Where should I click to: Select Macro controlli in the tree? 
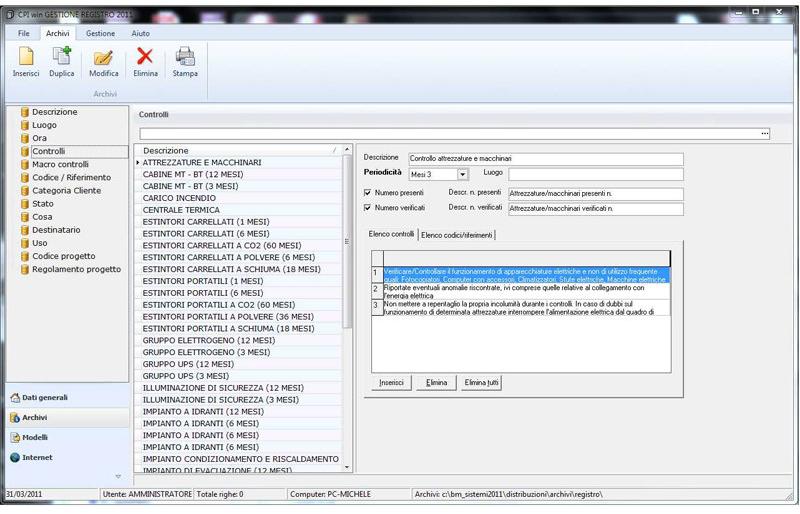[60, 164]
